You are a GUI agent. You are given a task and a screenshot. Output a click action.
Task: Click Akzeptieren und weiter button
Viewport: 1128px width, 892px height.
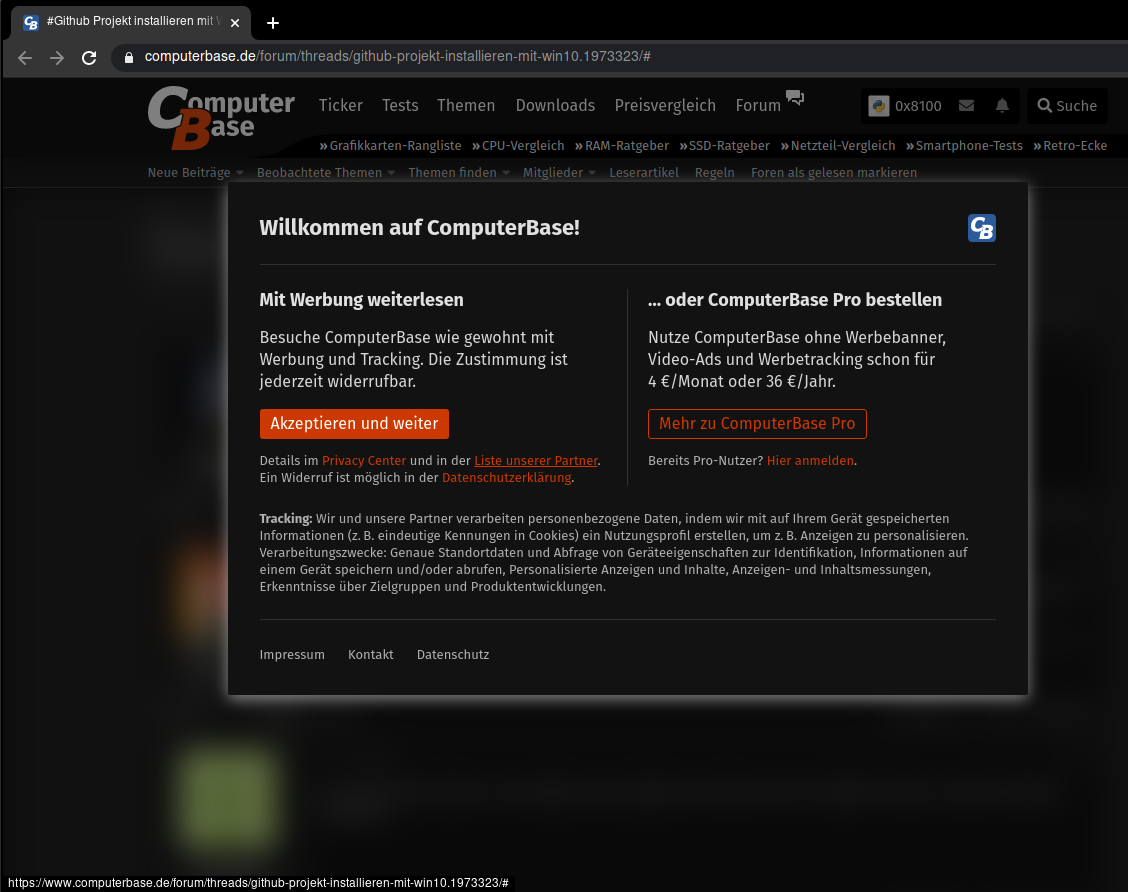[x=354, y=424]
